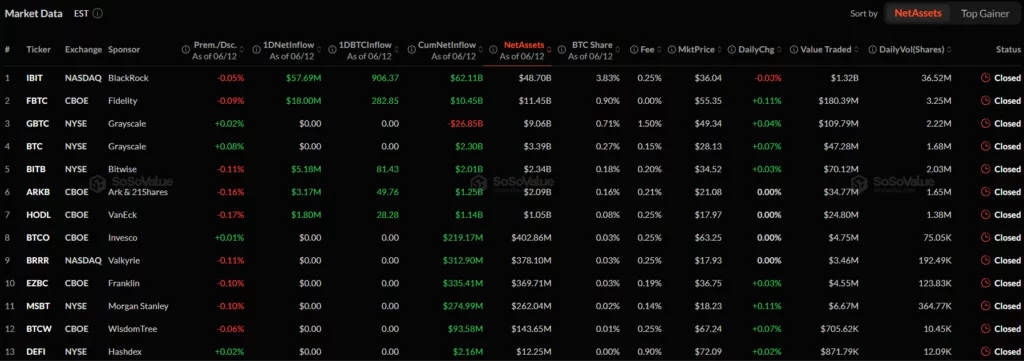Screen dimensions: 1024x361
Task: Click the 1.50% fee value
Action: click(650, 123)
